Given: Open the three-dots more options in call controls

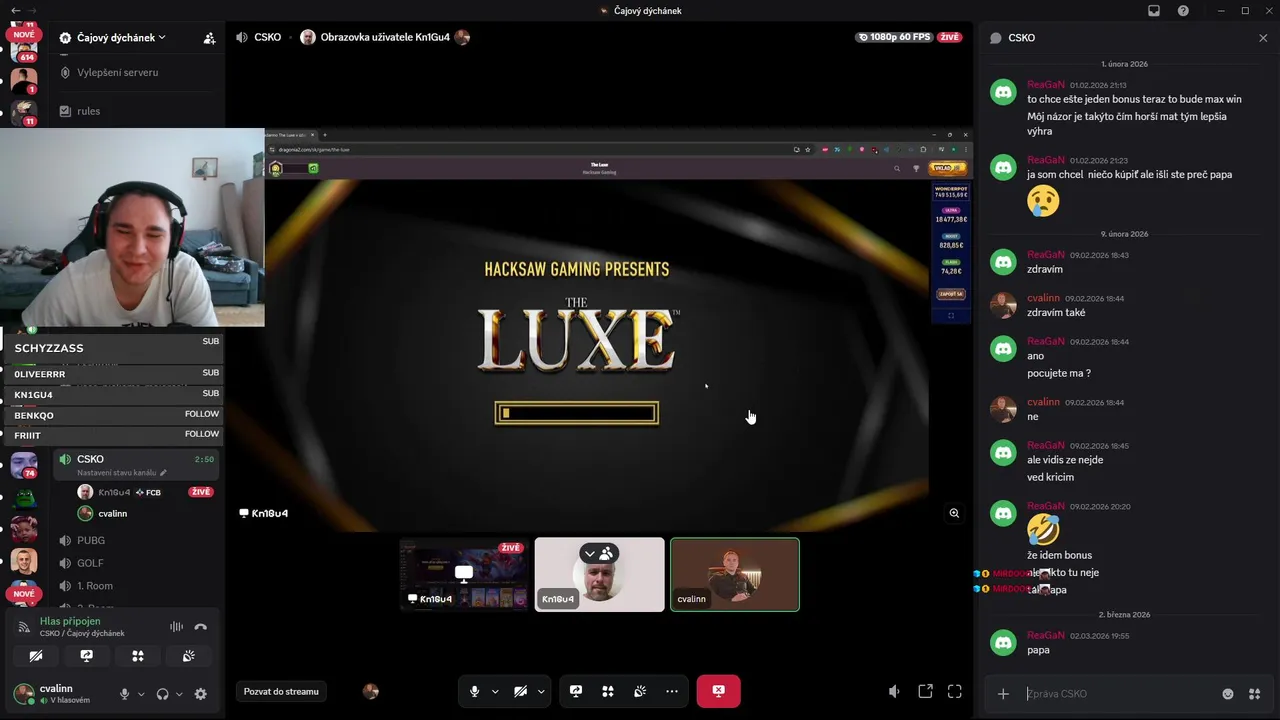Looking at the screenshot, I should (672, 691).
